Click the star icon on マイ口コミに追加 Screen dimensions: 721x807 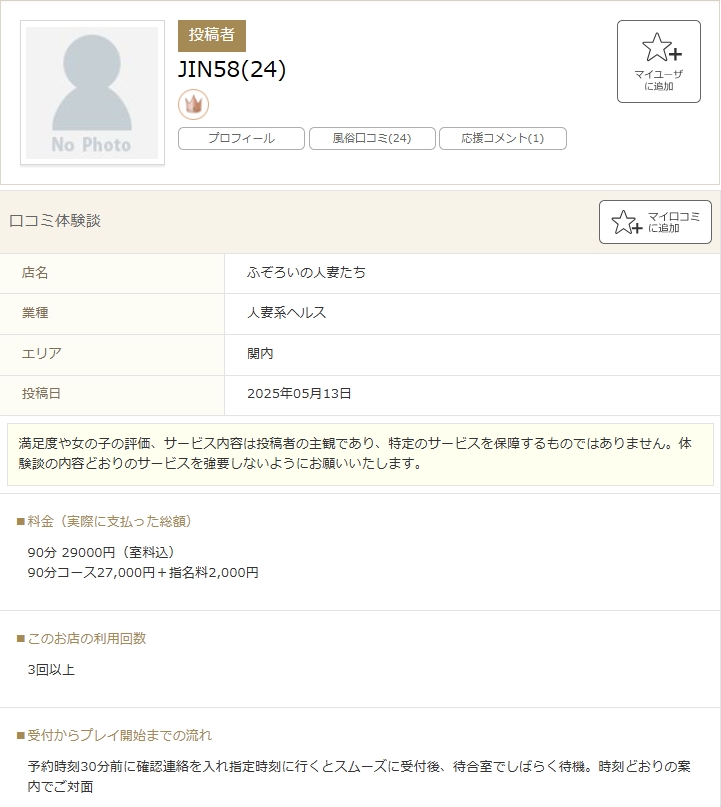pyautogui.click(x=626, y=222)
